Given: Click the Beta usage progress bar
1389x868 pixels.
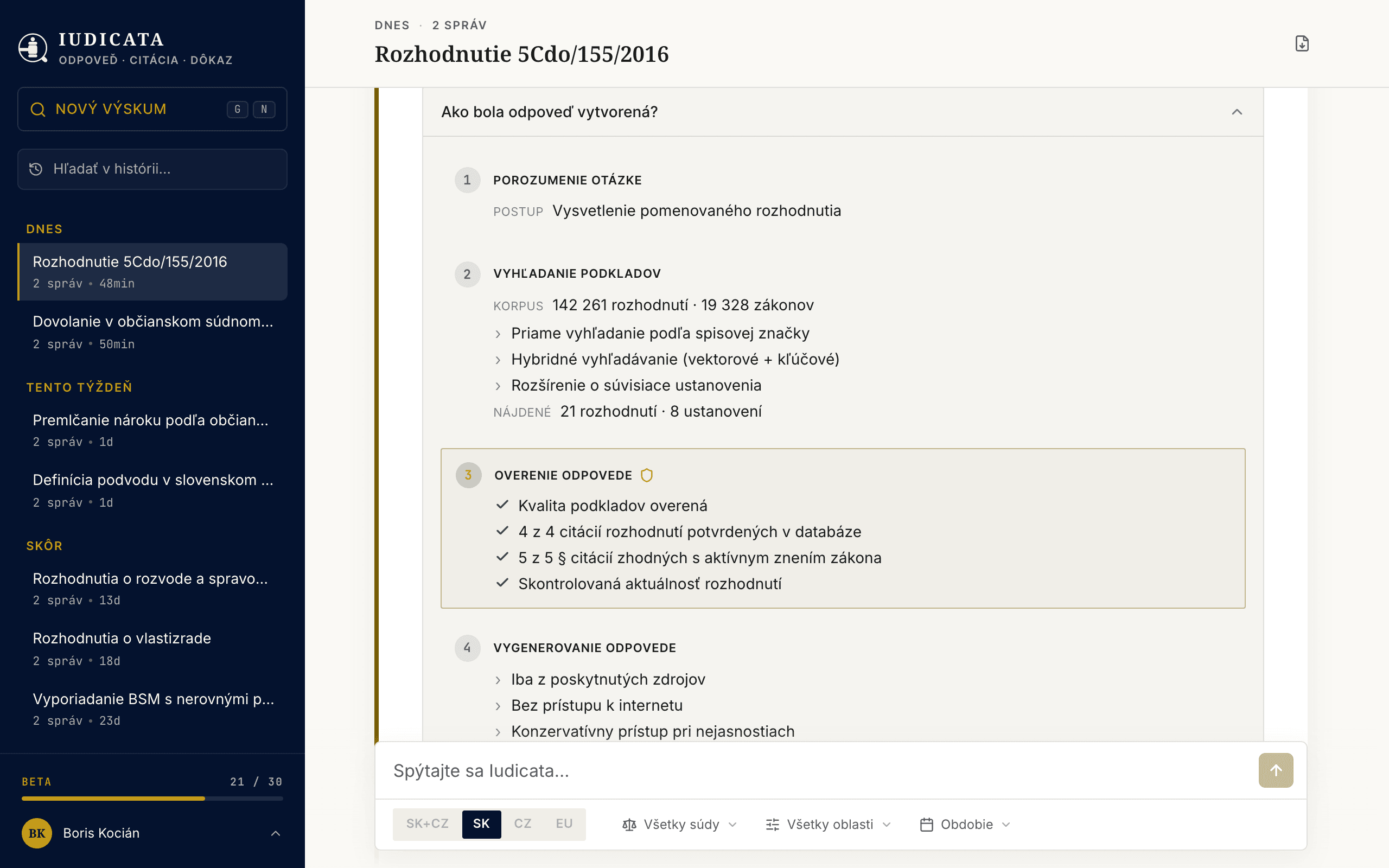Looking at the screenshot, I should click(152, 799).
